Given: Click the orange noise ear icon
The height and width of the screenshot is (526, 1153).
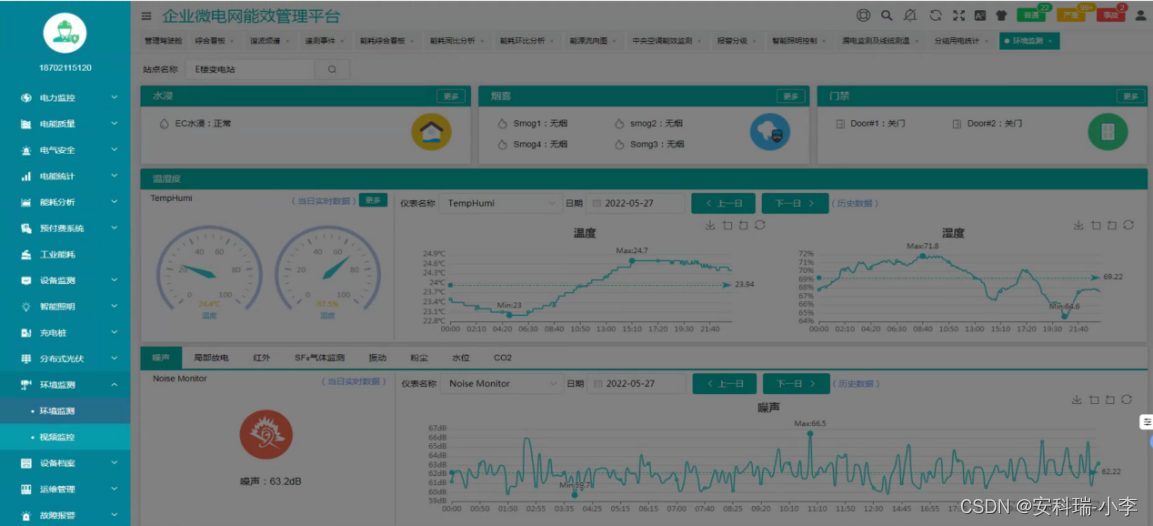Looking at the screenshot, I should [x=266, y=434].
